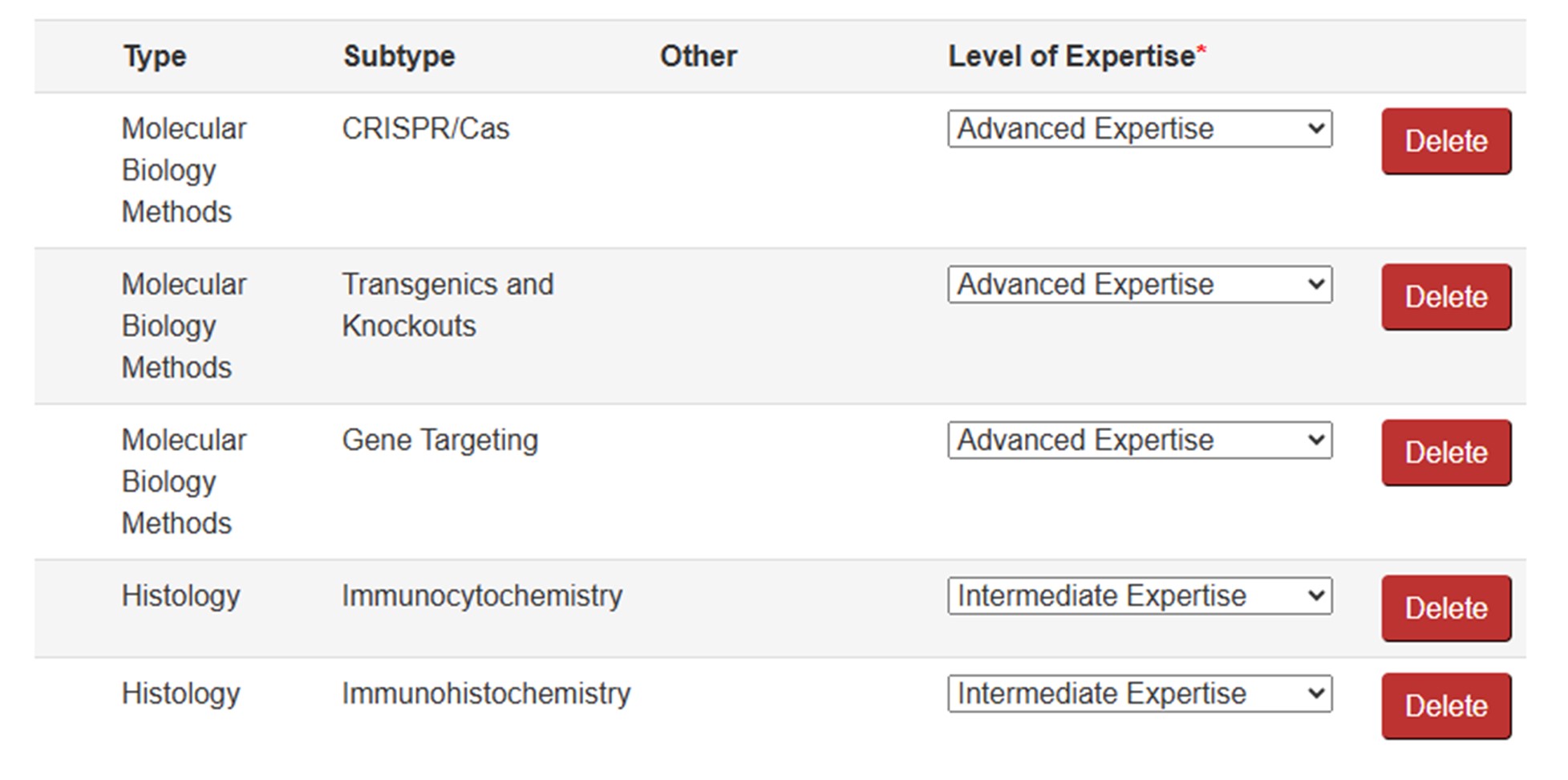Change expertise level for Immunocytochemistry
Viewport: 1568px width, 780px height.
(1139, 596)
